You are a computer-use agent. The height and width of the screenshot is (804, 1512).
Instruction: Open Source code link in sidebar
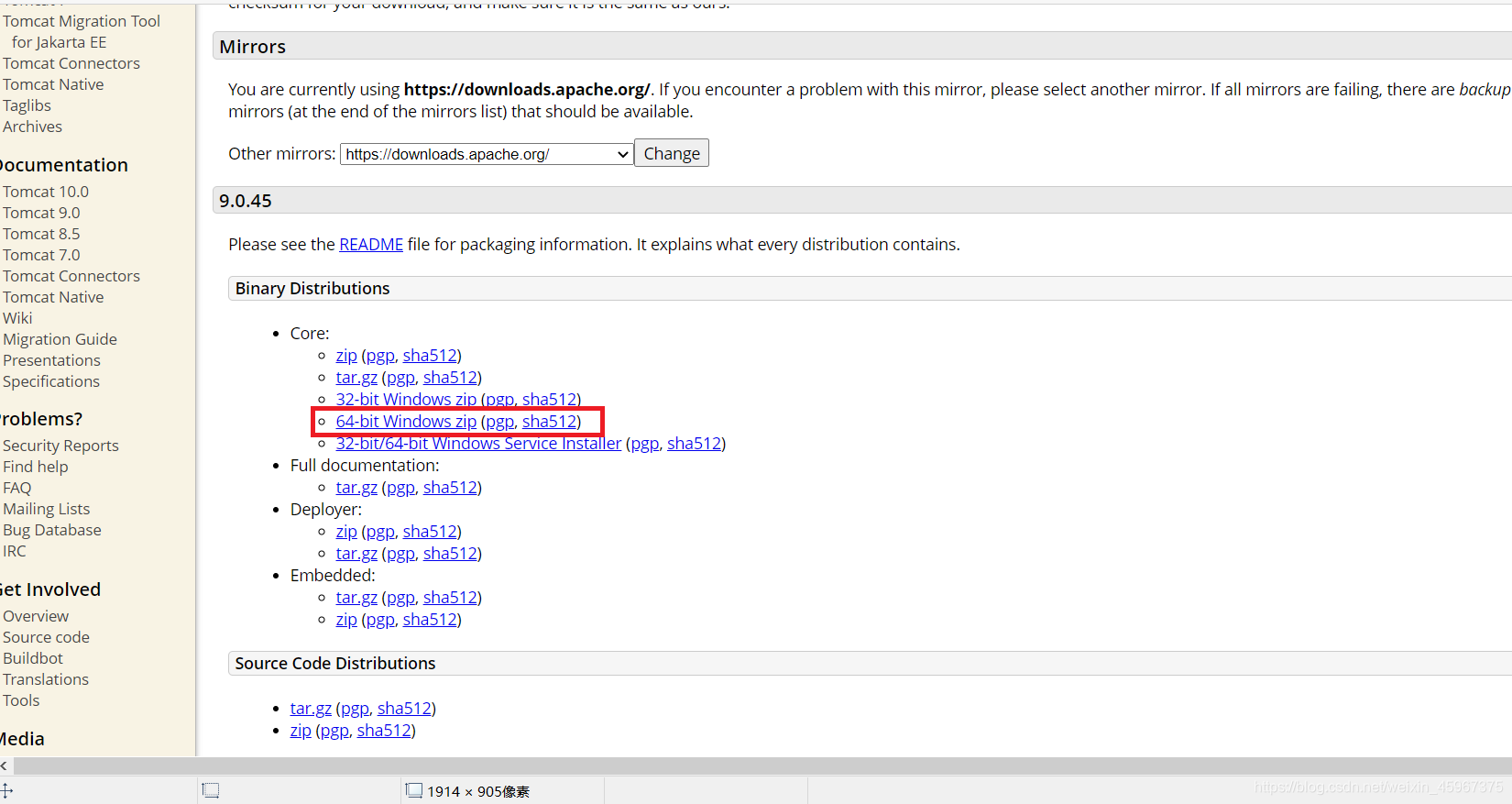46,637
